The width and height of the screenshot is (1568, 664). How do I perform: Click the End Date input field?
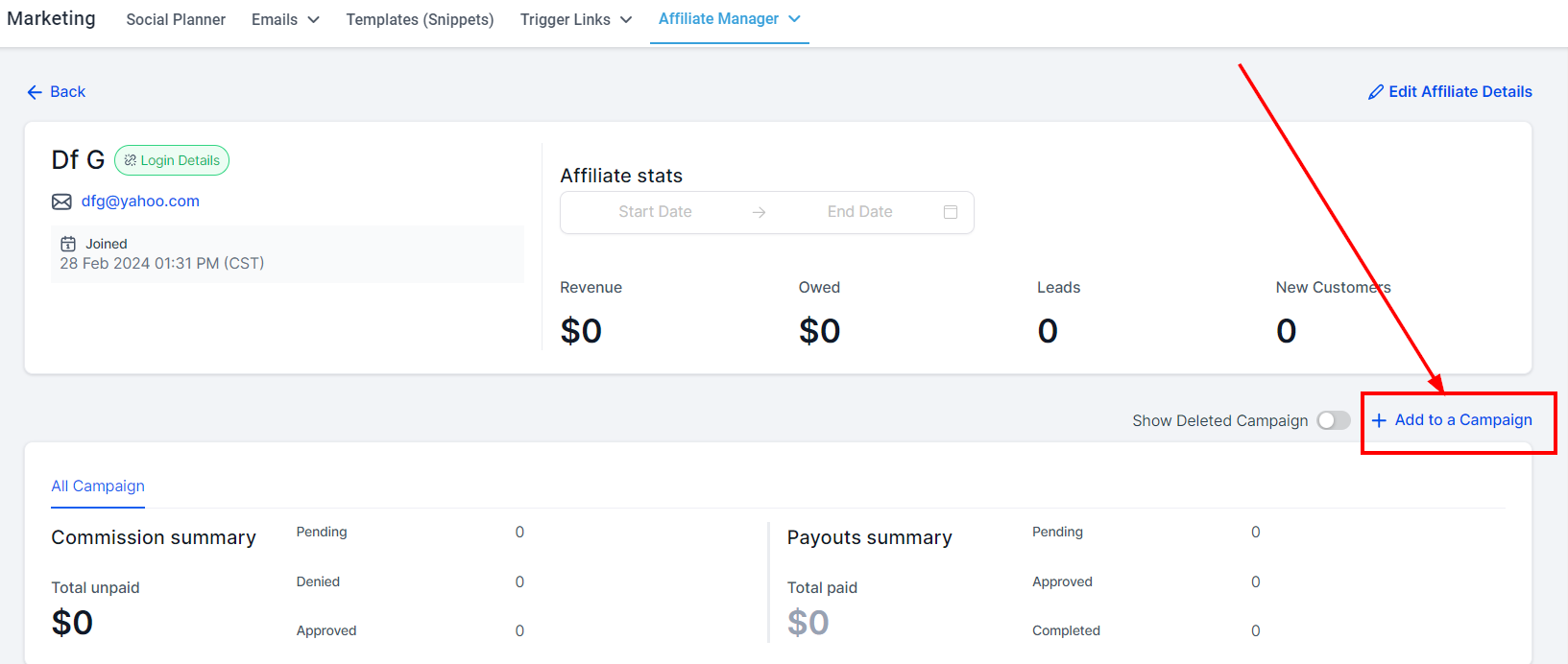coord(860,212)
